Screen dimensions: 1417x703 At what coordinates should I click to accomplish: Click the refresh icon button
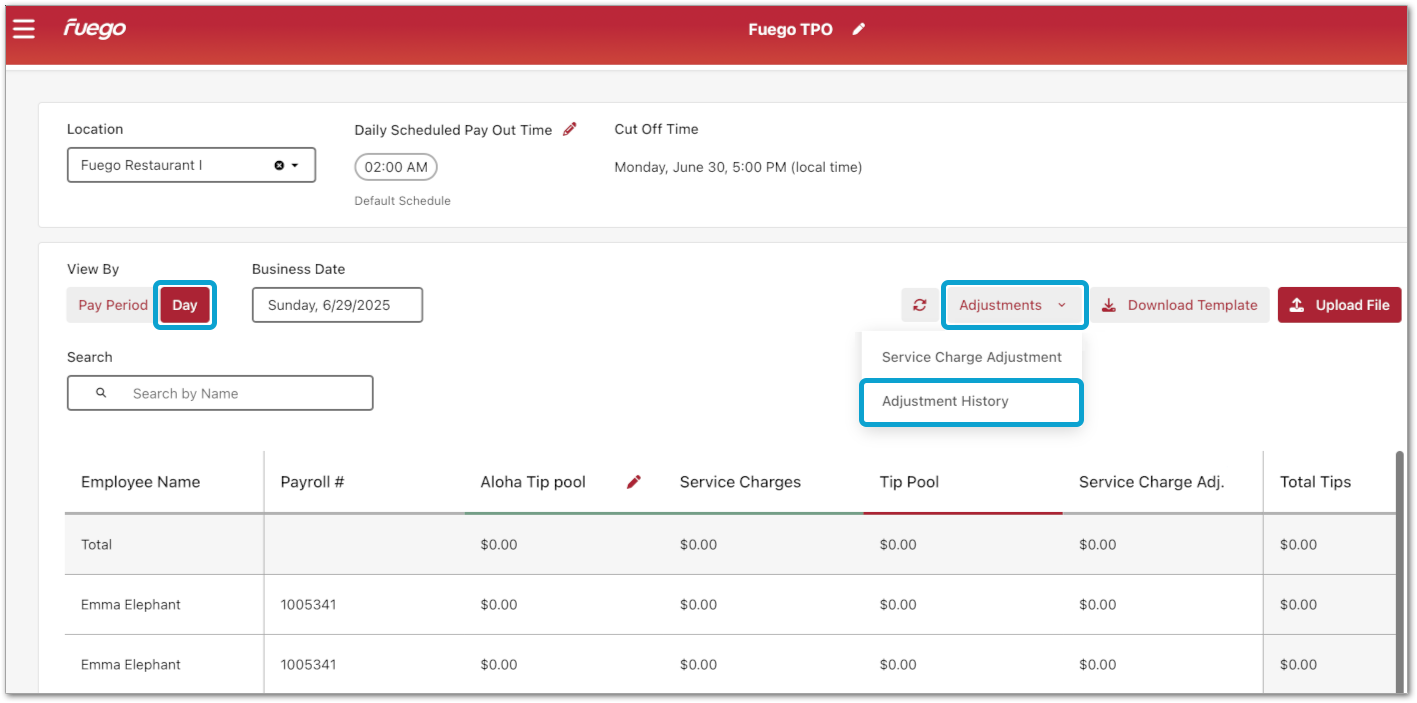coord(920,305)
